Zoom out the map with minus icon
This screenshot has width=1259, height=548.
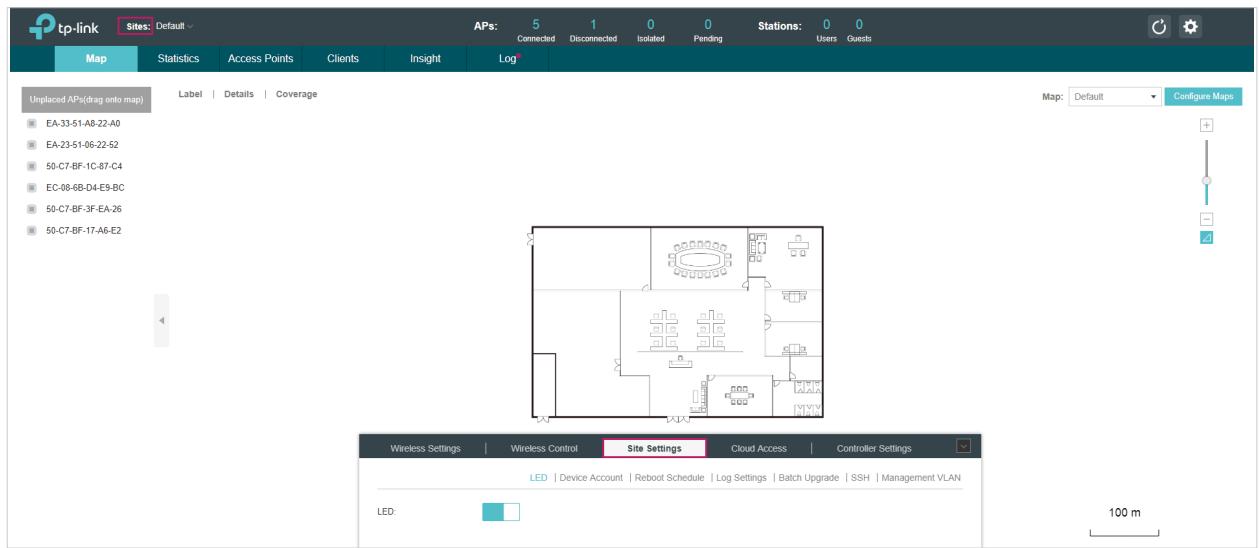[x=1206, y=219]
